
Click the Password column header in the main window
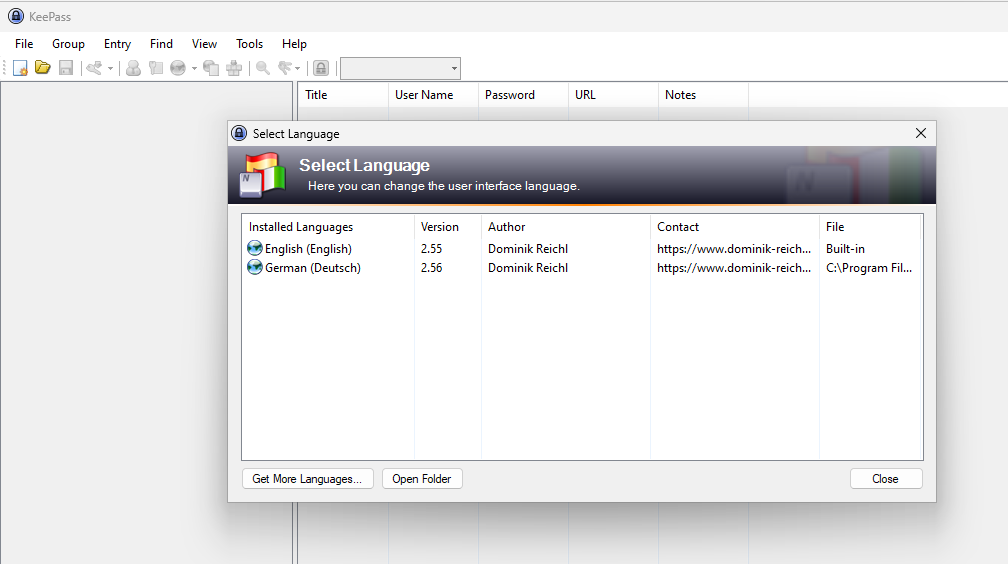523,95
